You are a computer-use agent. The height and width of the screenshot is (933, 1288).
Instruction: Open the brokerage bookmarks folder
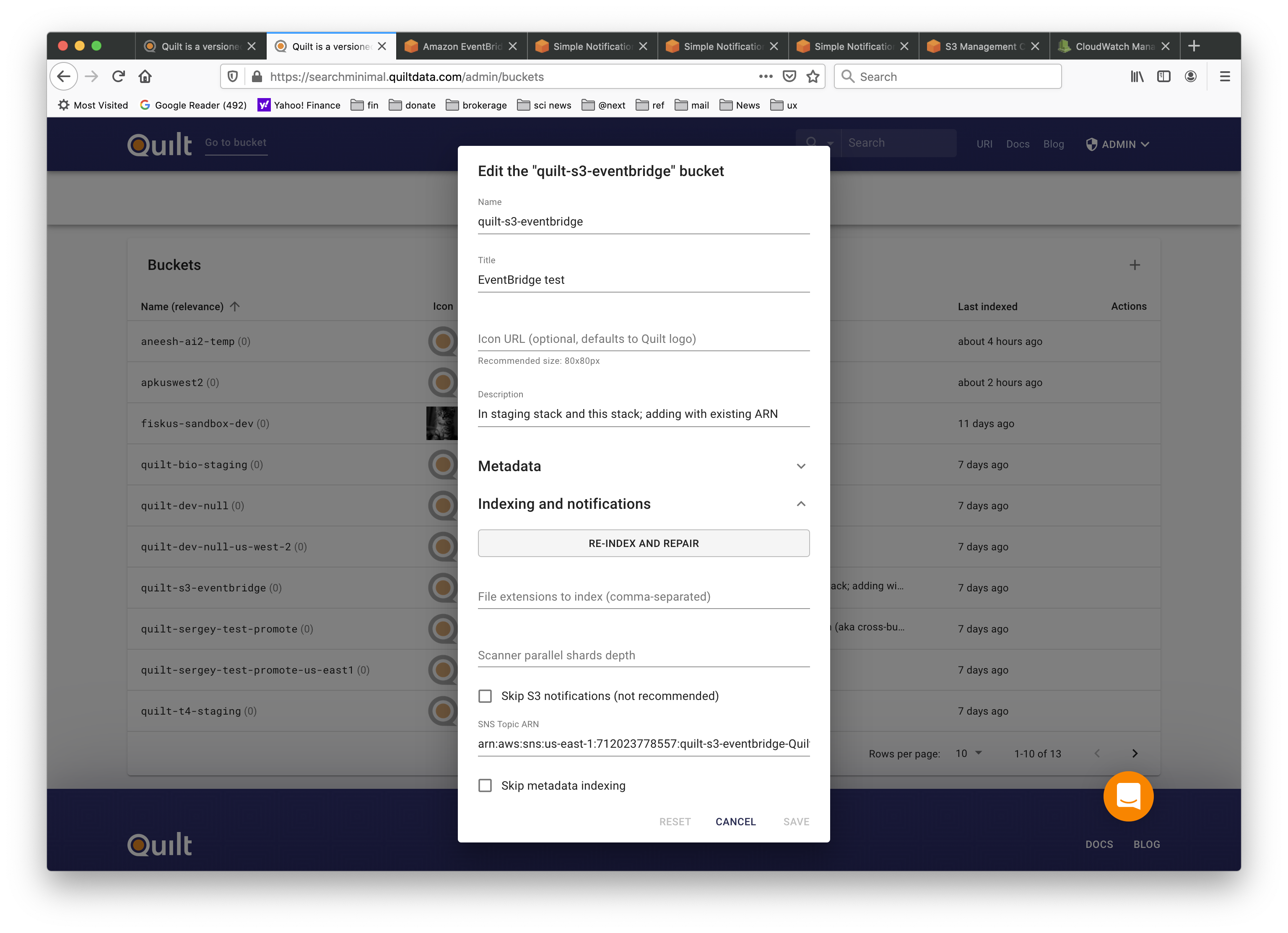476,106
